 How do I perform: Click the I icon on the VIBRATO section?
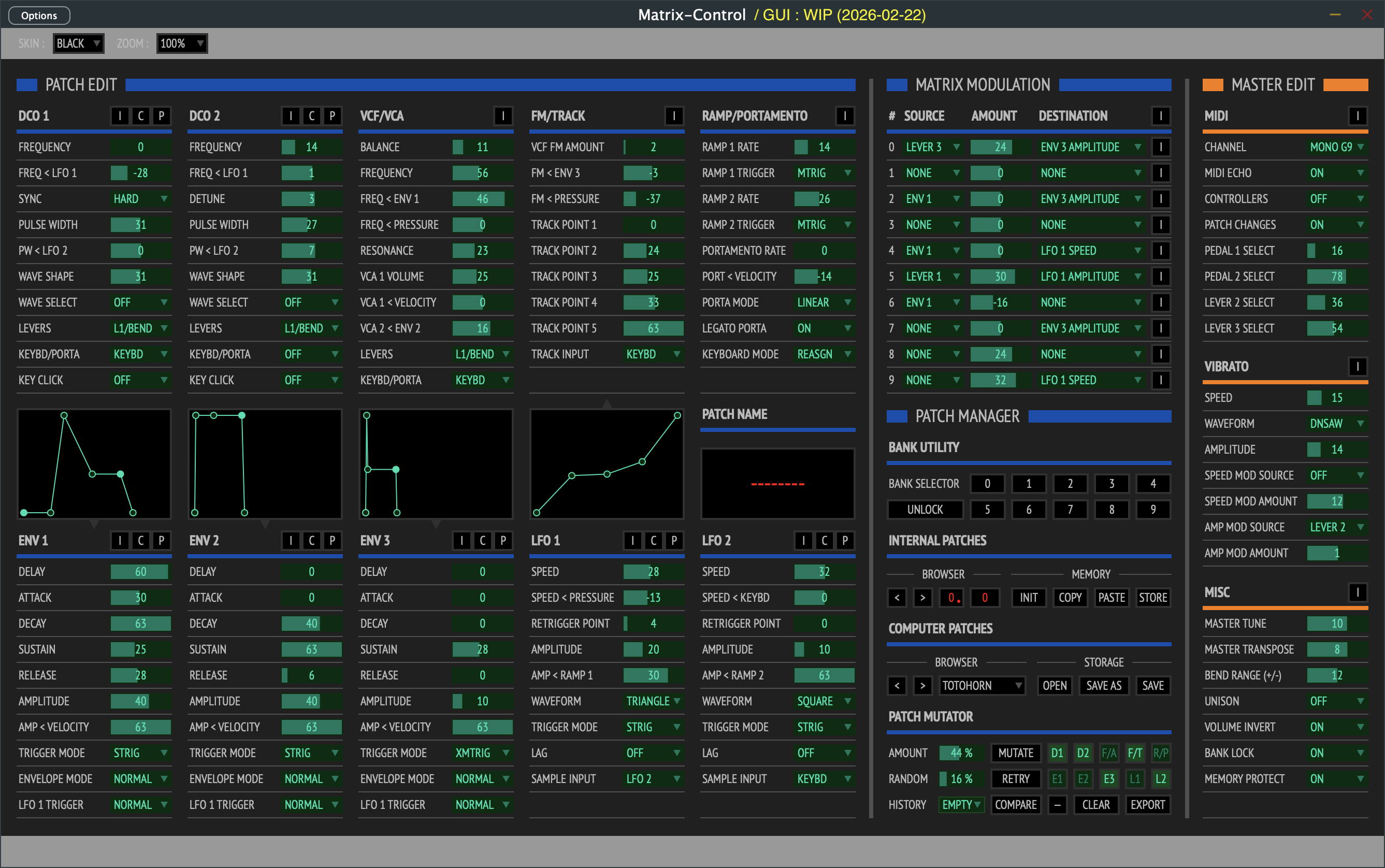tap(1357, 366)
